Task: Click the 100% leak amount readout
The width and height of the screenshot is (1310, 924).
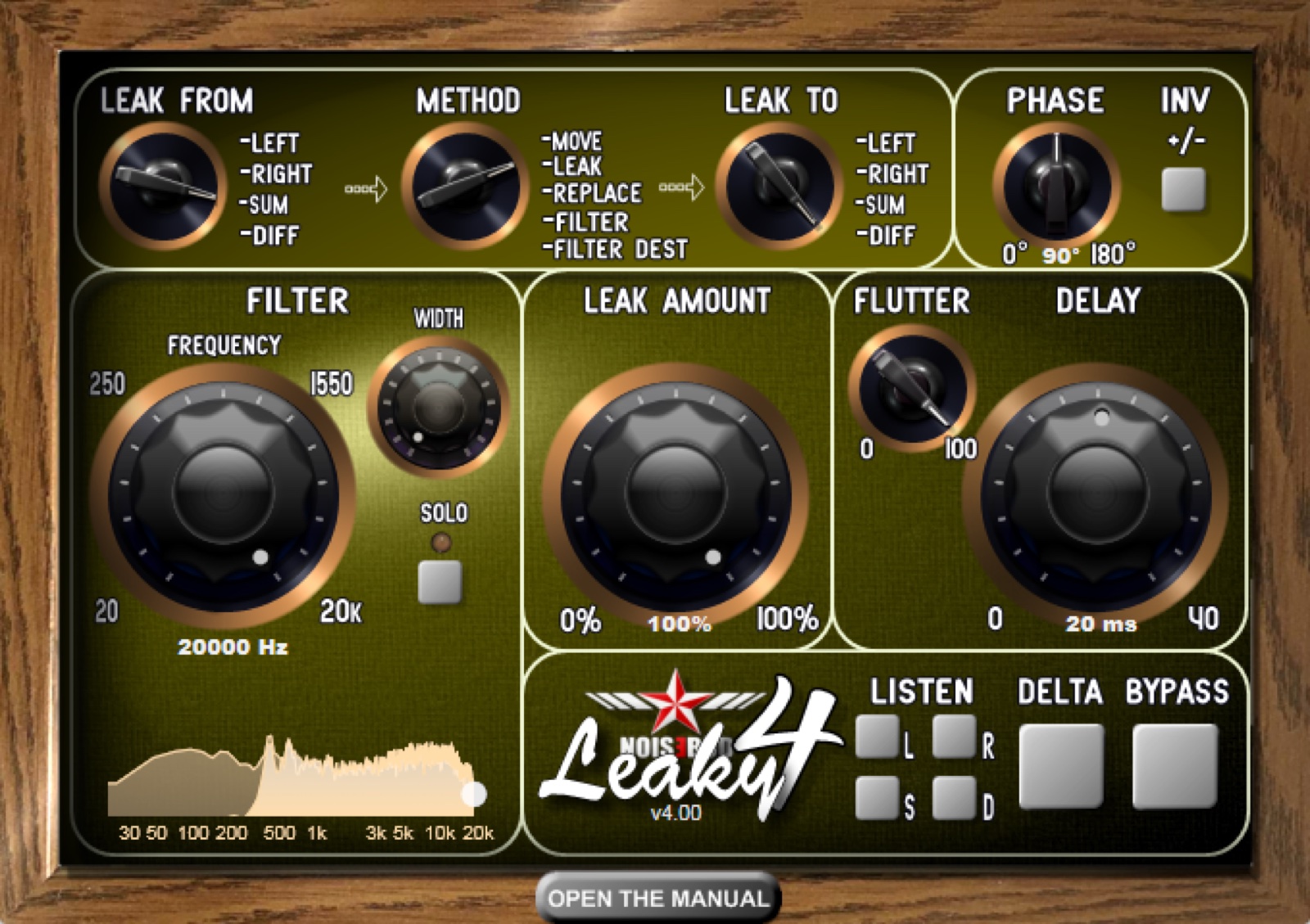Action: point(680,624)
